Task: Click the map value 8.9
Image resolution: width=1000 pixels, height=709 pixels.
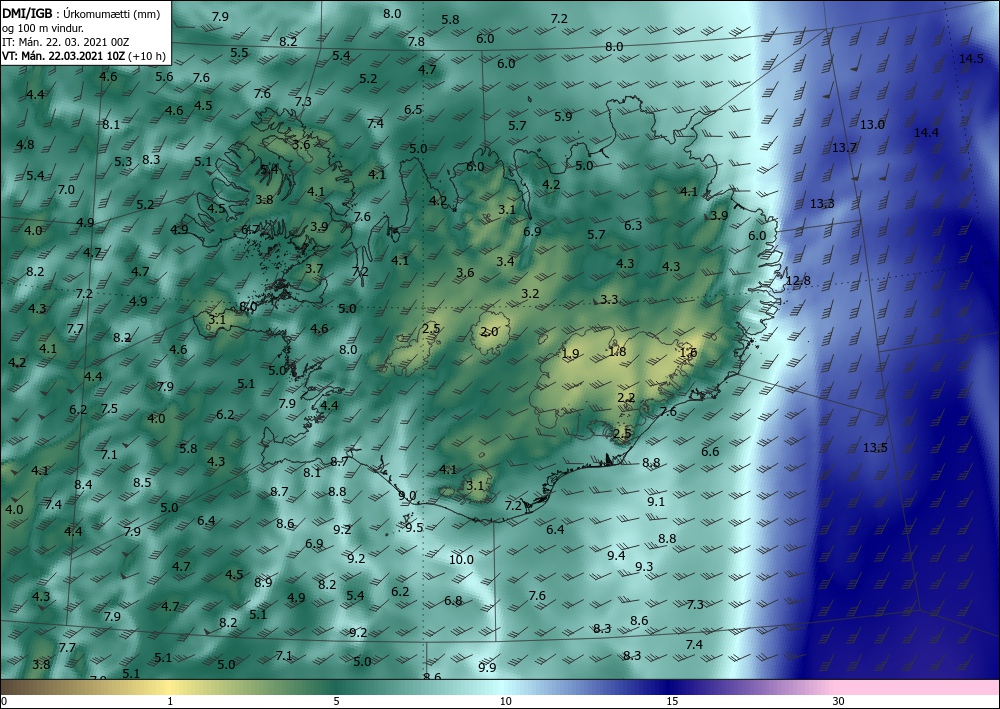Action: pyautogui.click(x=263, y=582)
